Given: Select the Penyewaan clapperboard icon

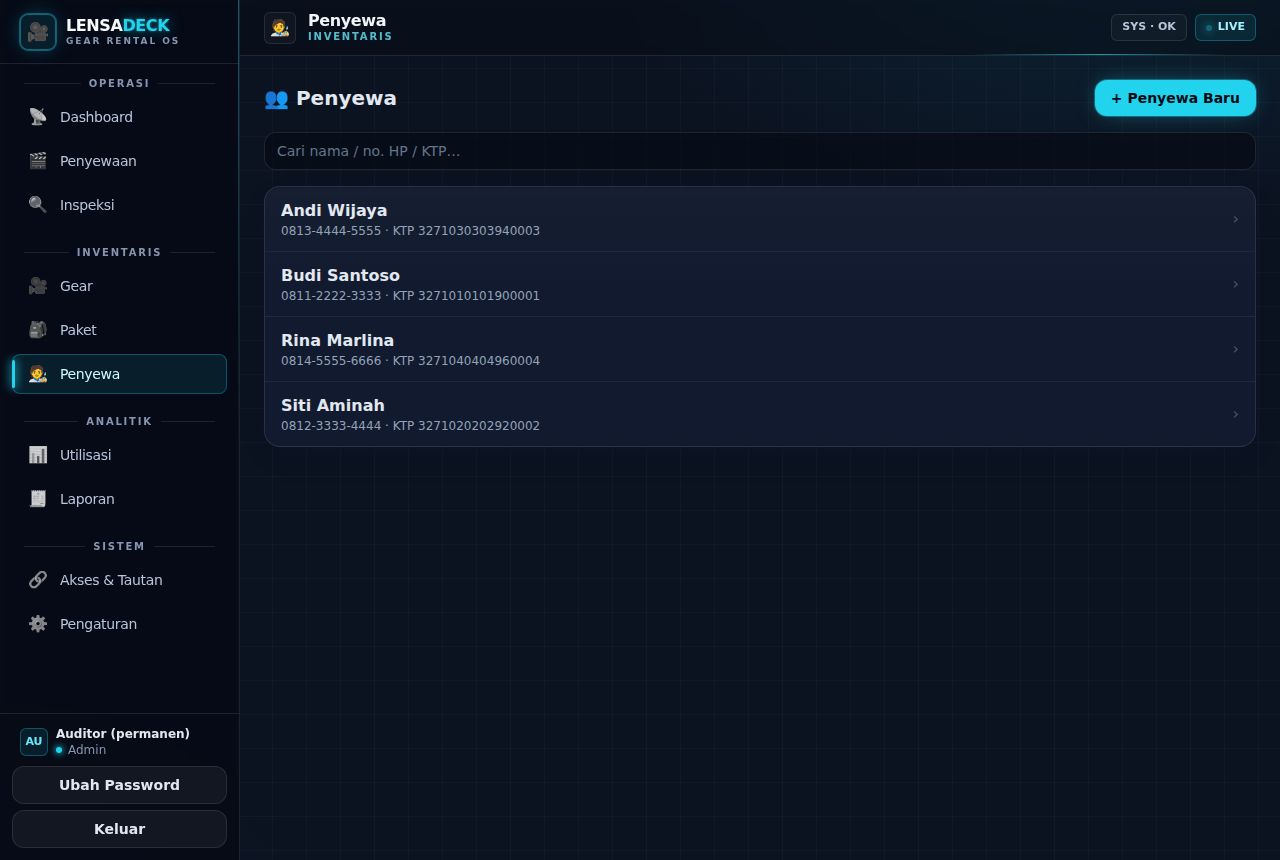Looking at the screenshot, I should point(38,161).
